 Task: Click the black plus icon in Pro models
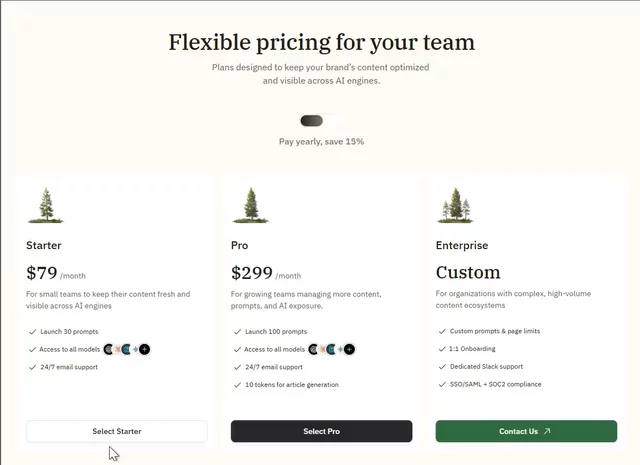click(x=349, y=349)
